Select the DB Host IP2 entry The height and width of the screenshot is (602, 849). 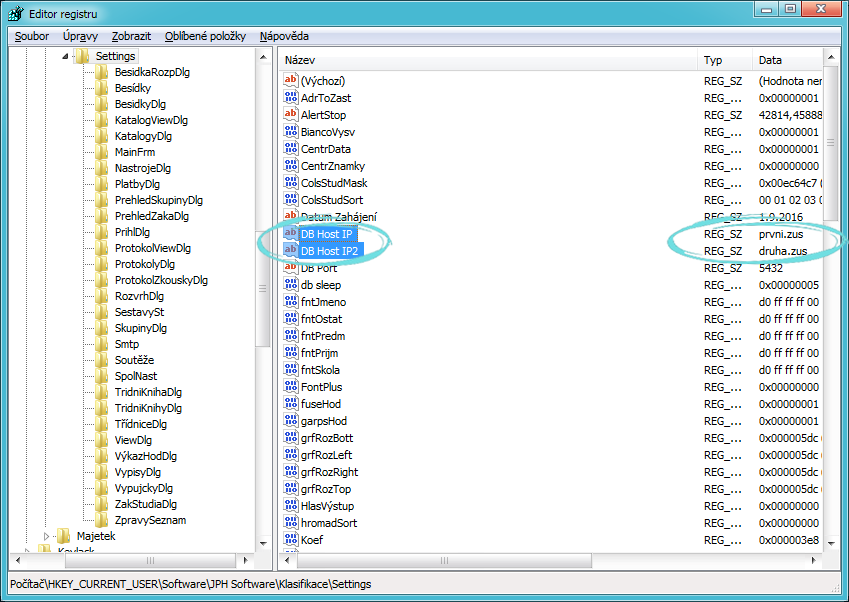[x=331, y=251]
